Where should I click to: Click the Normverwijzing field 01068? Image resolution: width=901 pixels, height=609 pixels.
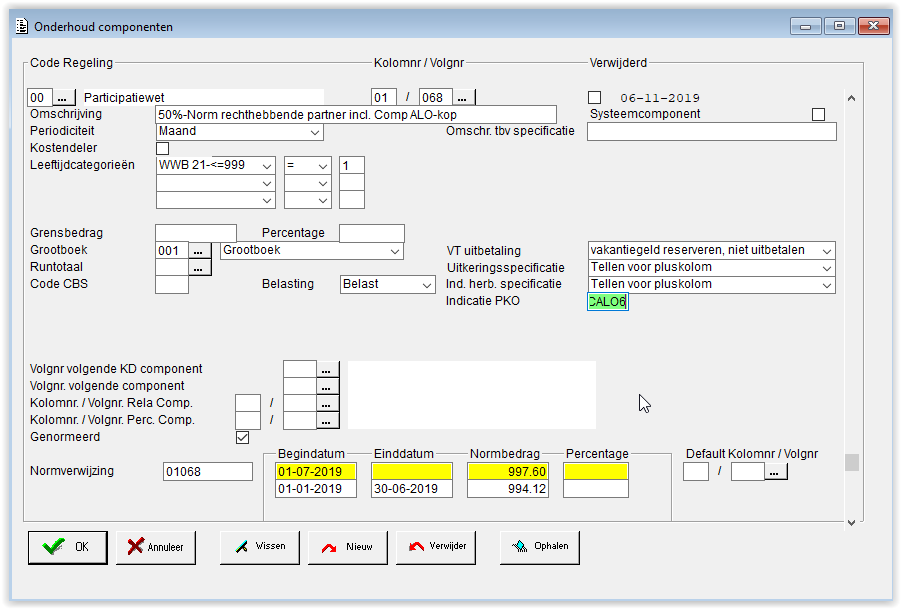(207, 472)
